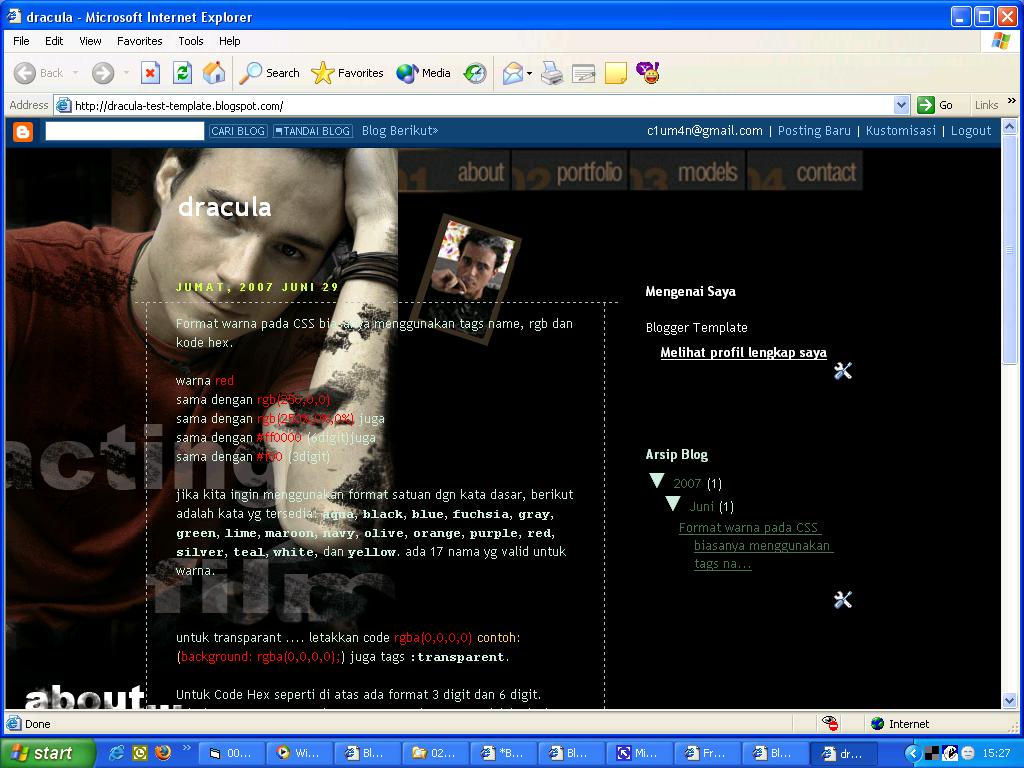Screen dimensions: 1024x768
Task: Open Yahoo Messenger toolbar icon
Action: pyautogui.click(x=648, y=73)
